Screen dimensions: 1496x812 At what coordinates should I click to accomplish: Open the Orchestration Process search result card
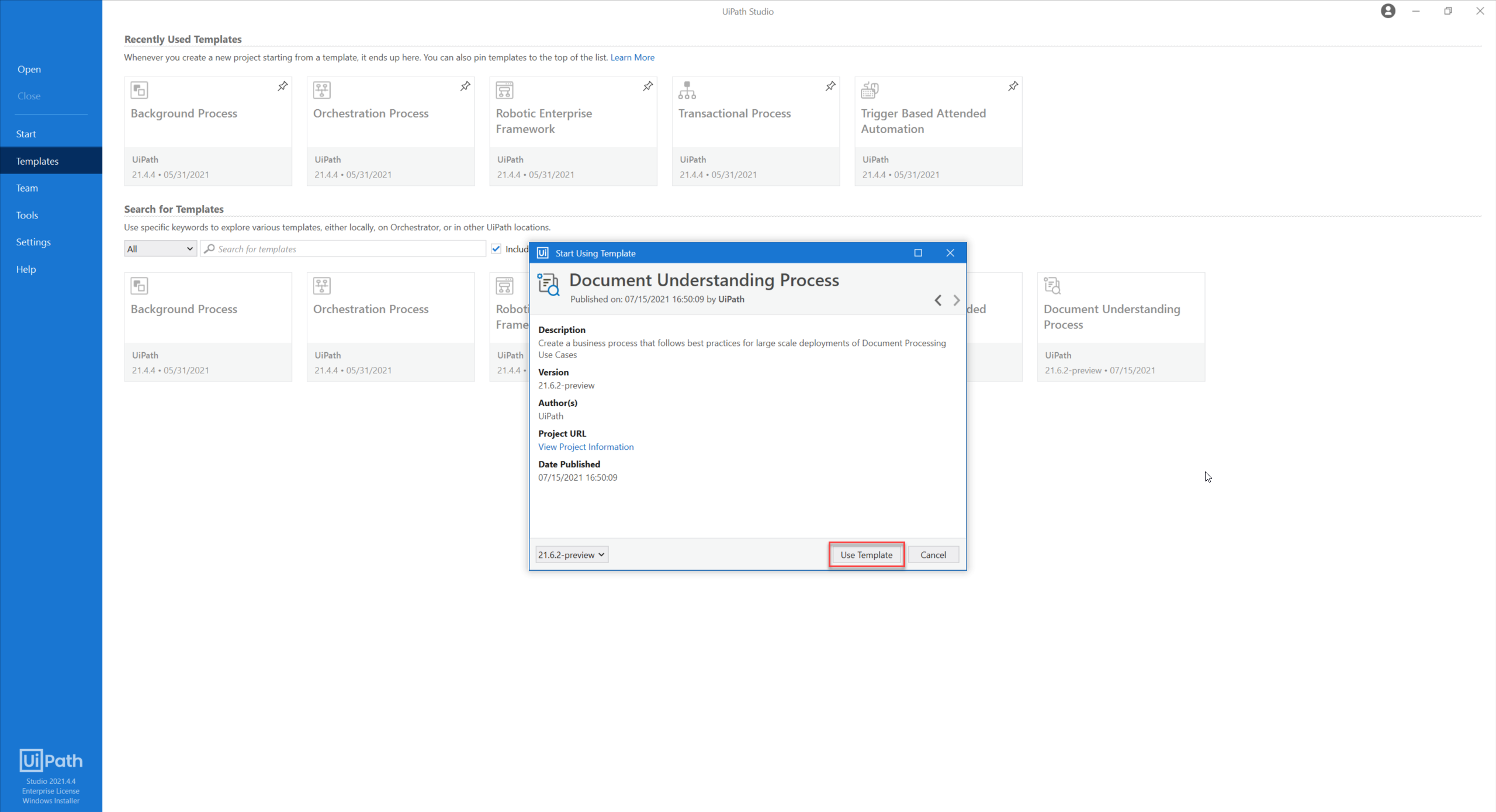(390, 327)
